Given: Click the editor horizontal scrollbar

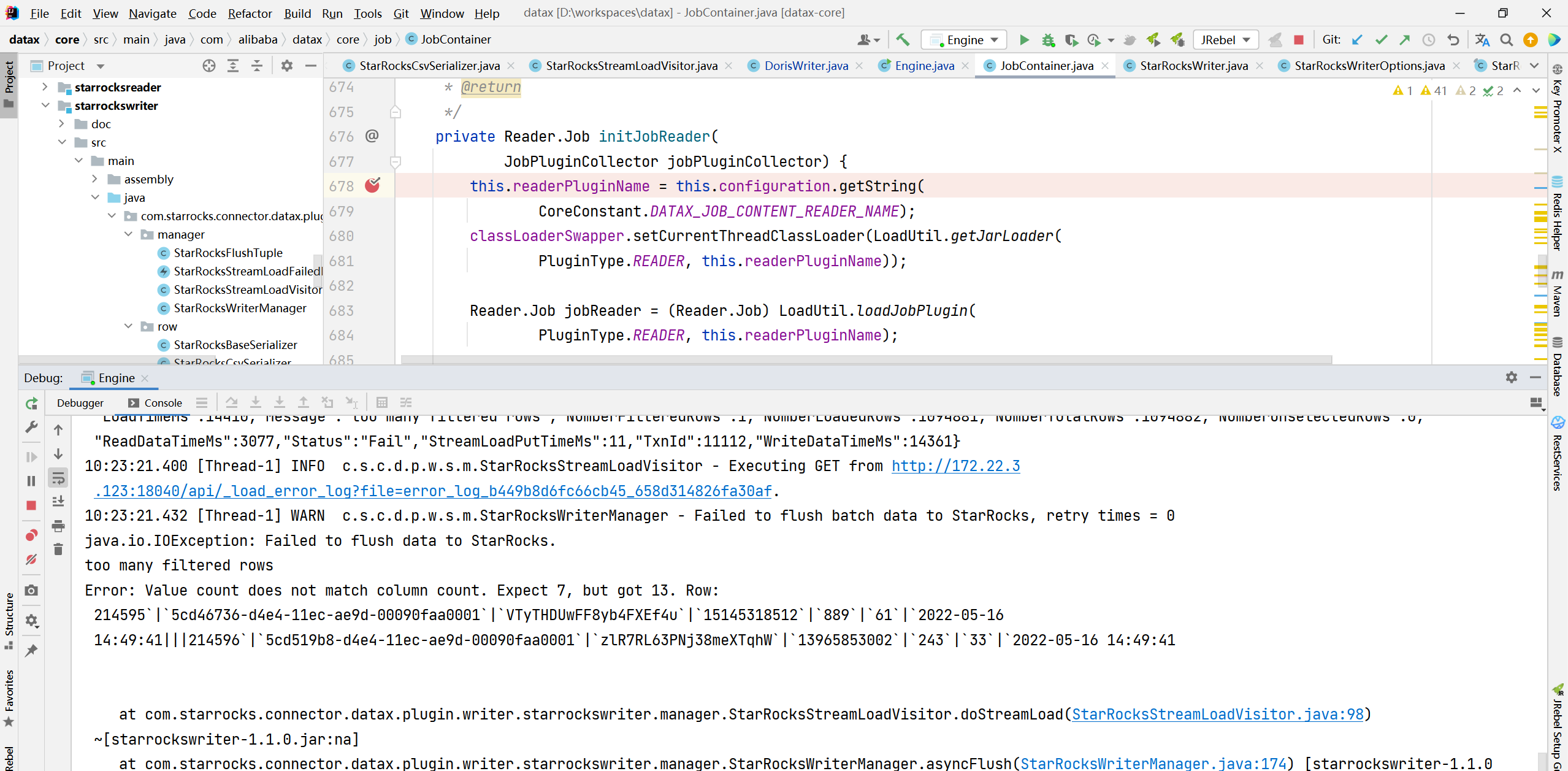Looking at the screenshot, I should click(x=866, y=359).
